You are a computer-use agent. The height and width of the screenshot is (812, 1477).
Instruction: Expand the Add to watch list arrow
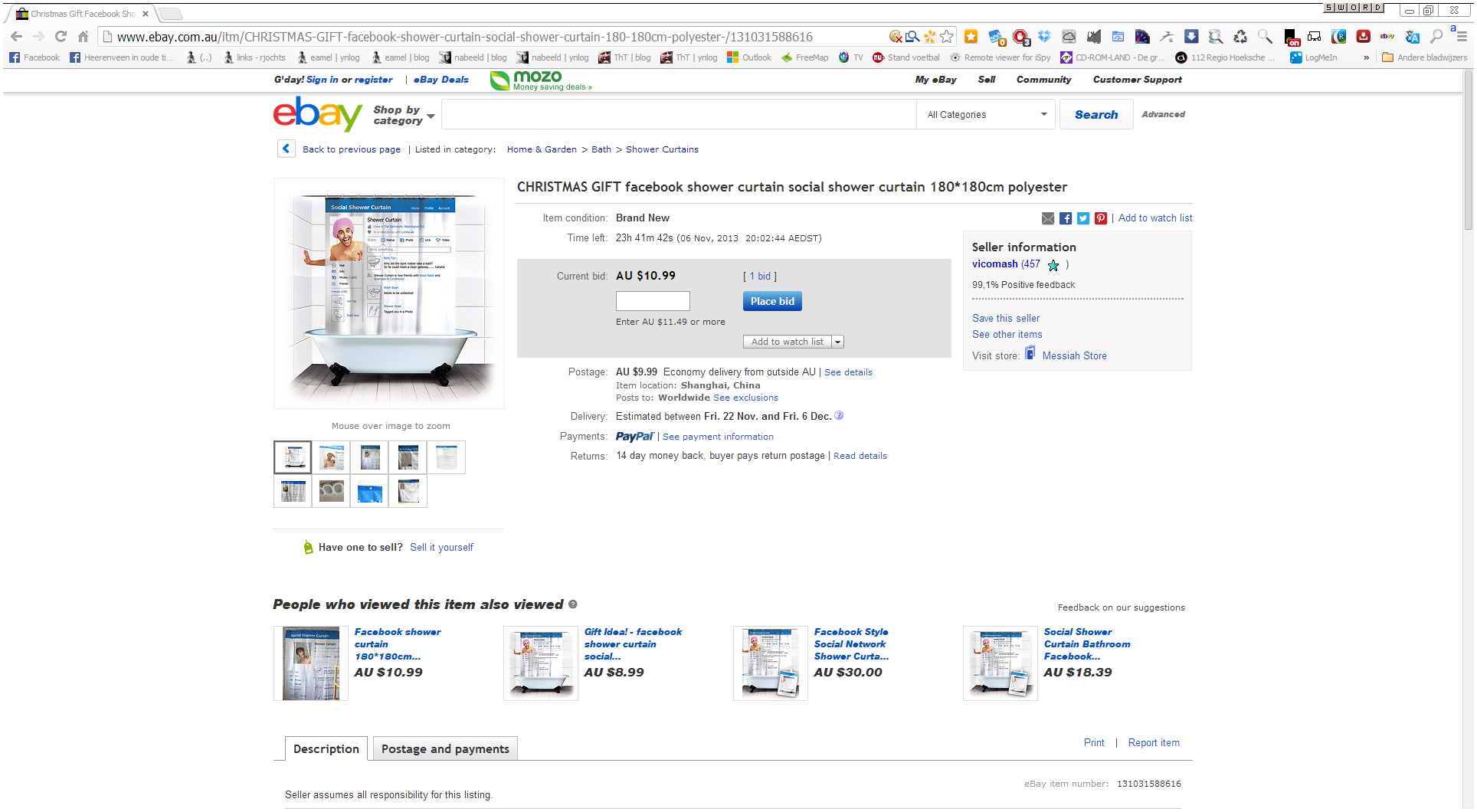[x=838, y=342]
